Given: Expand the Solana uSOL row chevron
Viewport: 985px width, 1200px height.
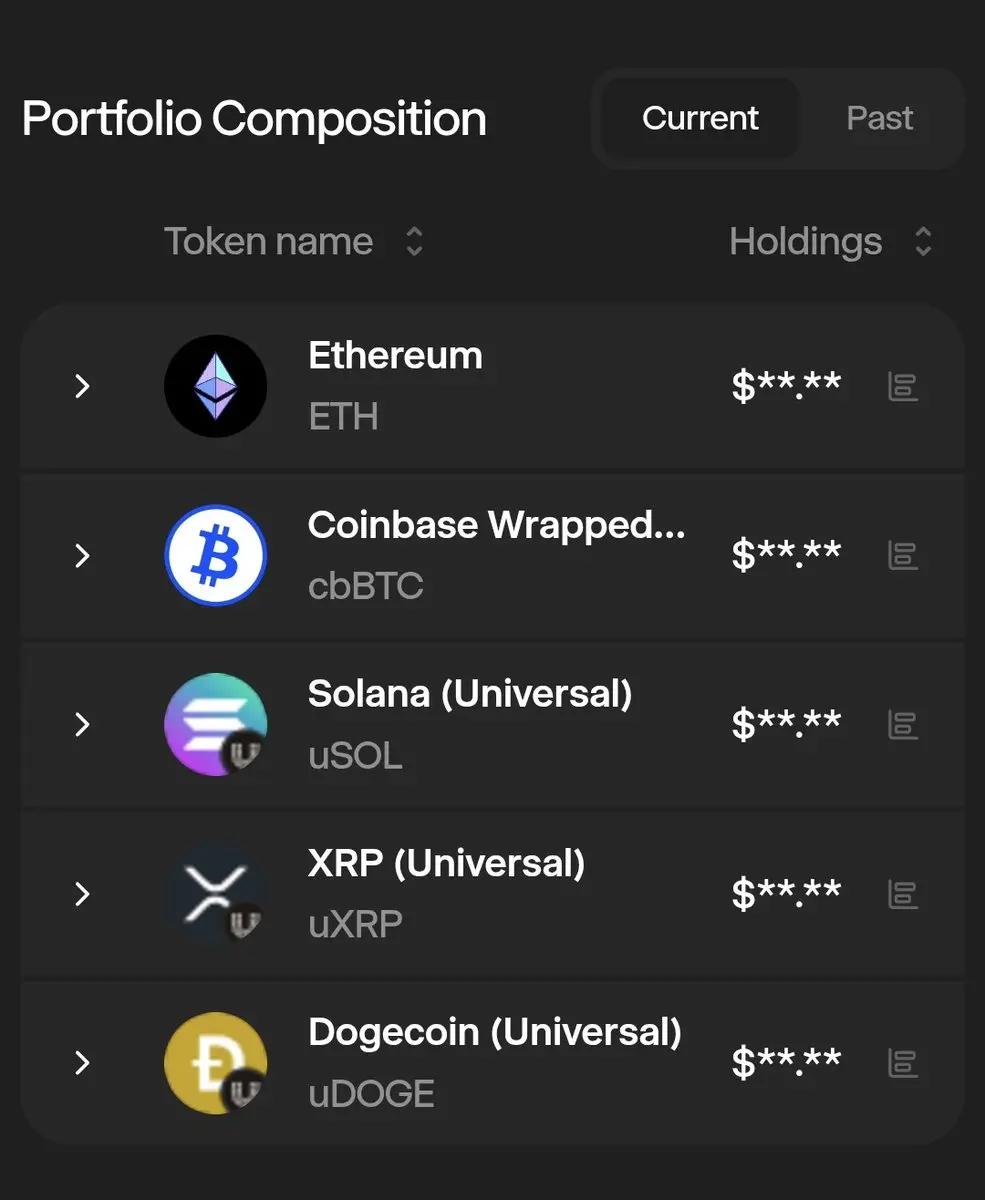Looking at the screenshot, I should pyautogui.click(x=83, y=724).
